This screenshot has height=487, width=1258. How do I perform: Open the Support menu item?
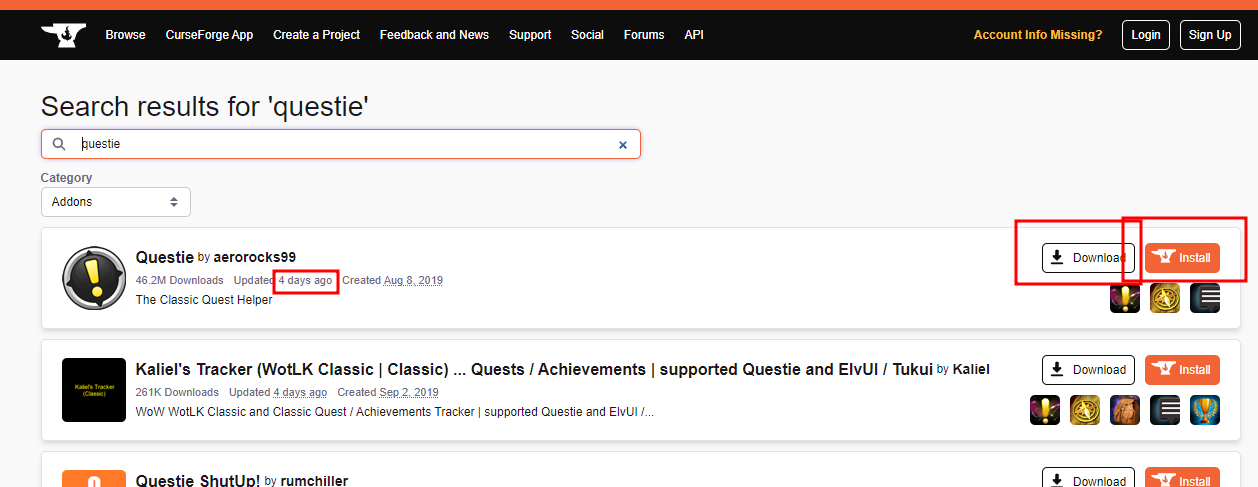[x=530, y=35]
